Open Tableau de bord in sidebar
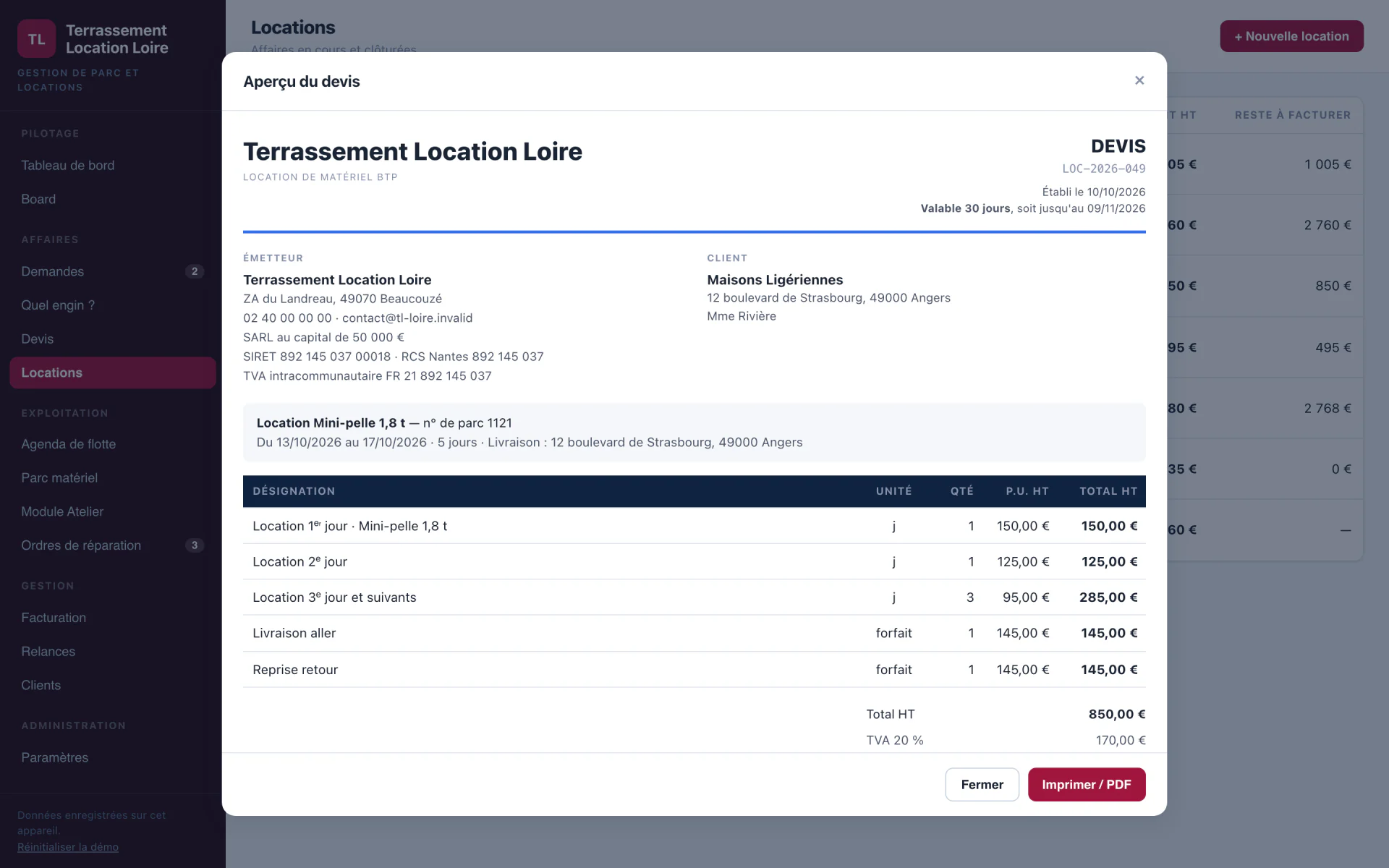Image resolution: width=1389 pixels, height=868 pixels. [x=113, y=166]
